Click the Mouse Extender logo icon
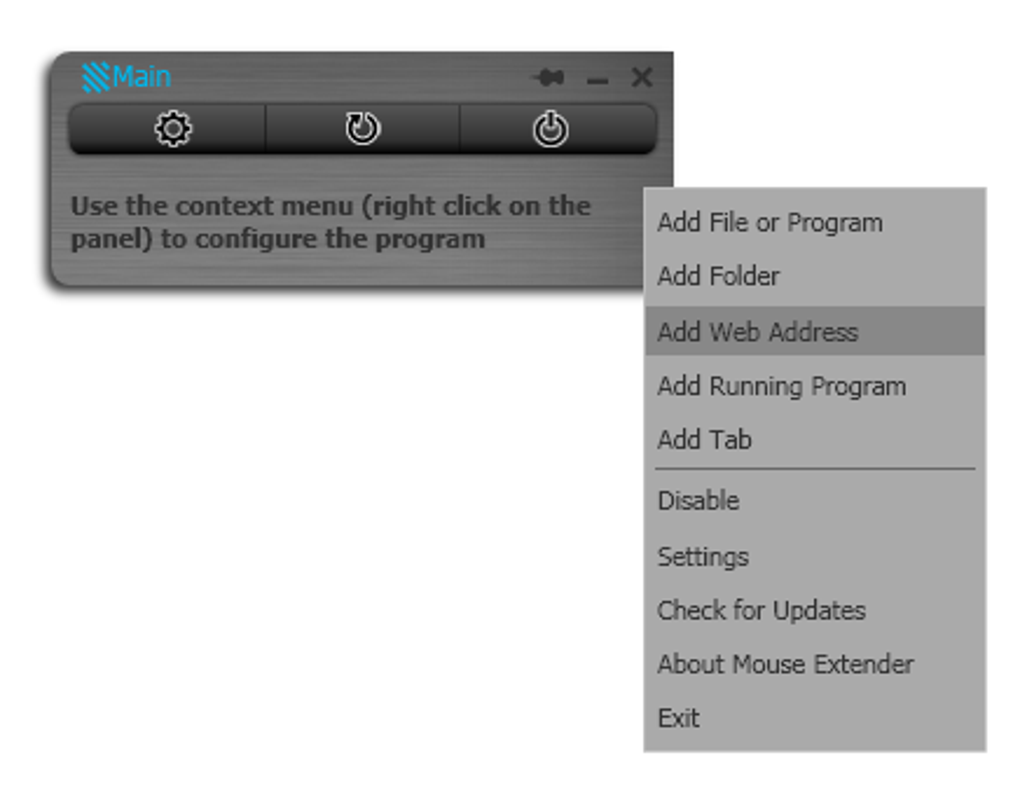This screenshot has height=809, width=1020. click(95, 76)
